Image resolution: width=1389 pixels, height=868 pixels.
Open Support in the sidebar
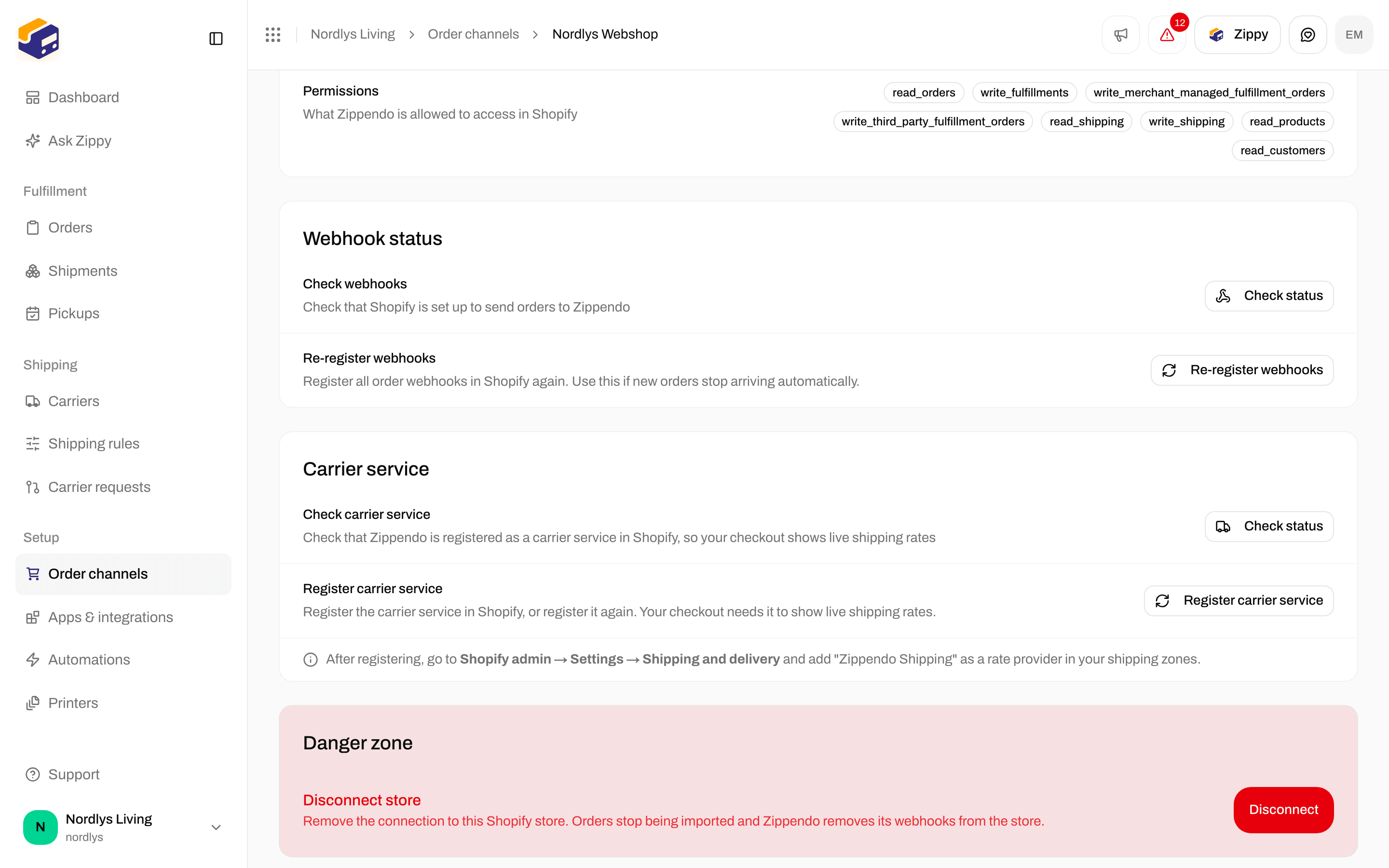[x=123, y=775]
